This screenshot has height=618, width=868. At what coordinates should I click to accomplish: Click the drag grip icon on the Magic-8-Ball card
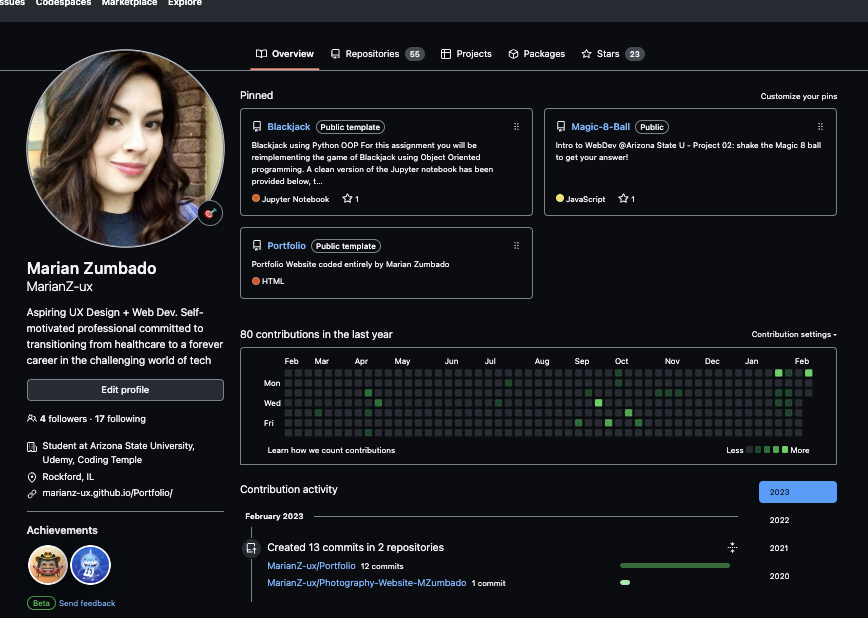pos(820,126)
